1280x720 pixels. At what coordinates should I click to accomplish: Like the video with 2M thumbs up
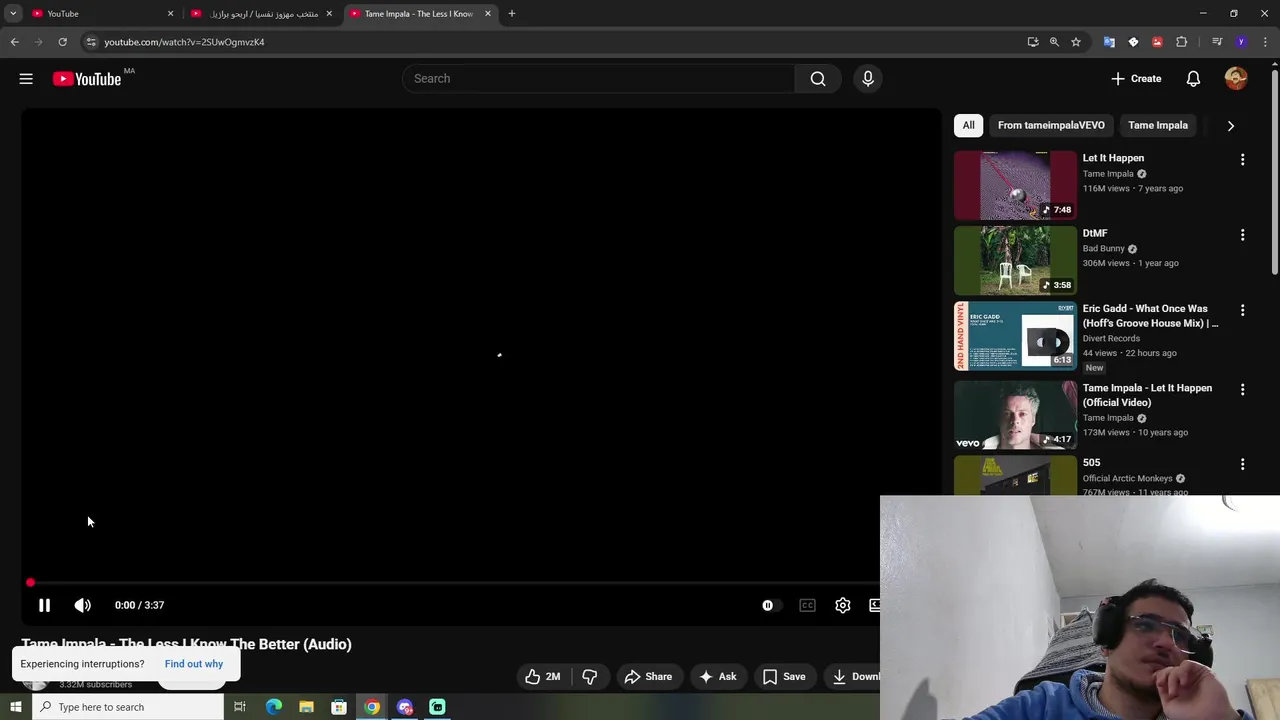[543, 677]
